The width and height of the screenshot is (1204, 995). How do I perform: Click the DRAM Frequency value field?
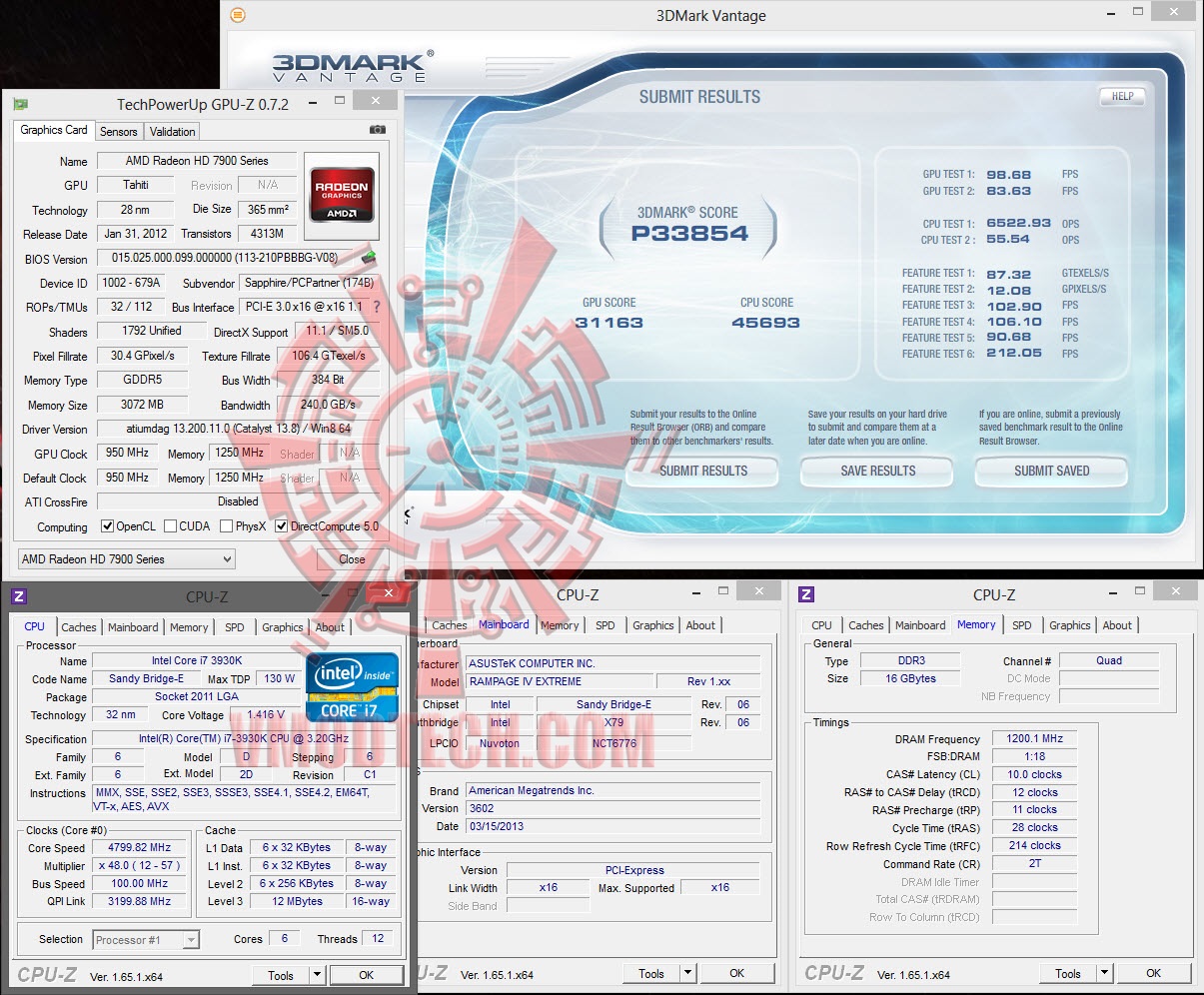tap(1034, 738)
